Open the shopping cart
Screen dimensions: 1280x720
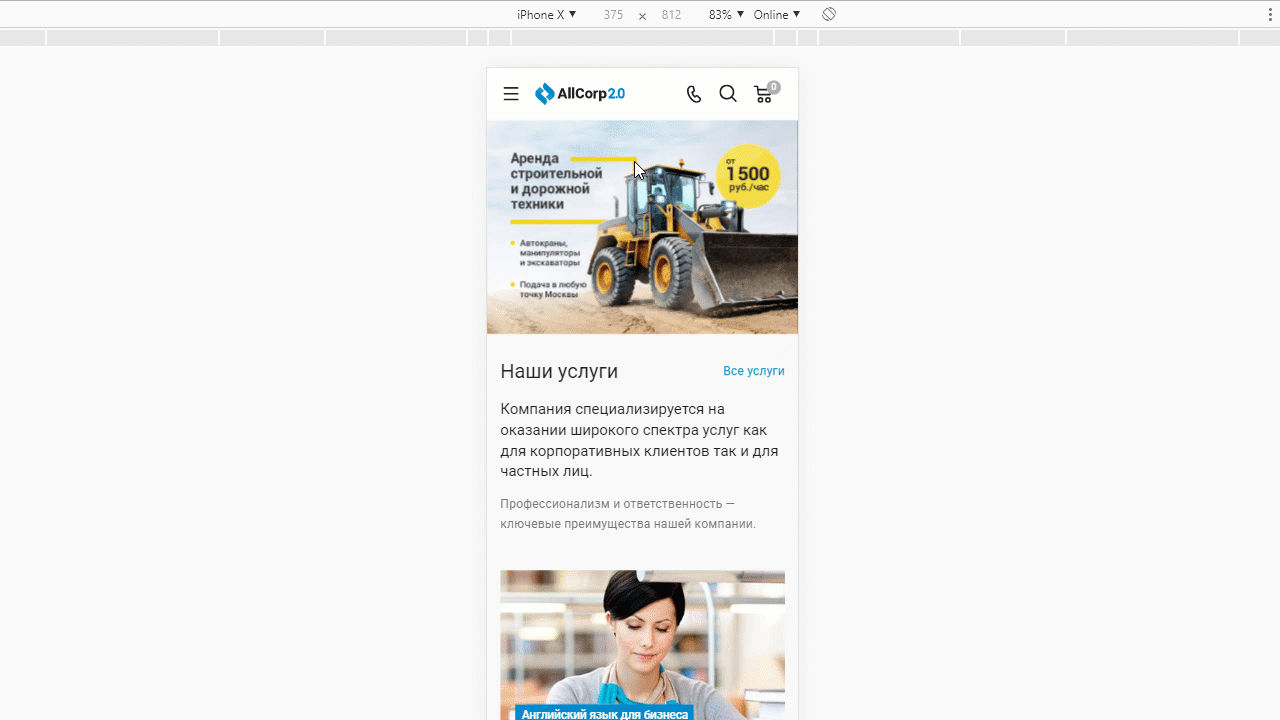[x=766, y=92]
